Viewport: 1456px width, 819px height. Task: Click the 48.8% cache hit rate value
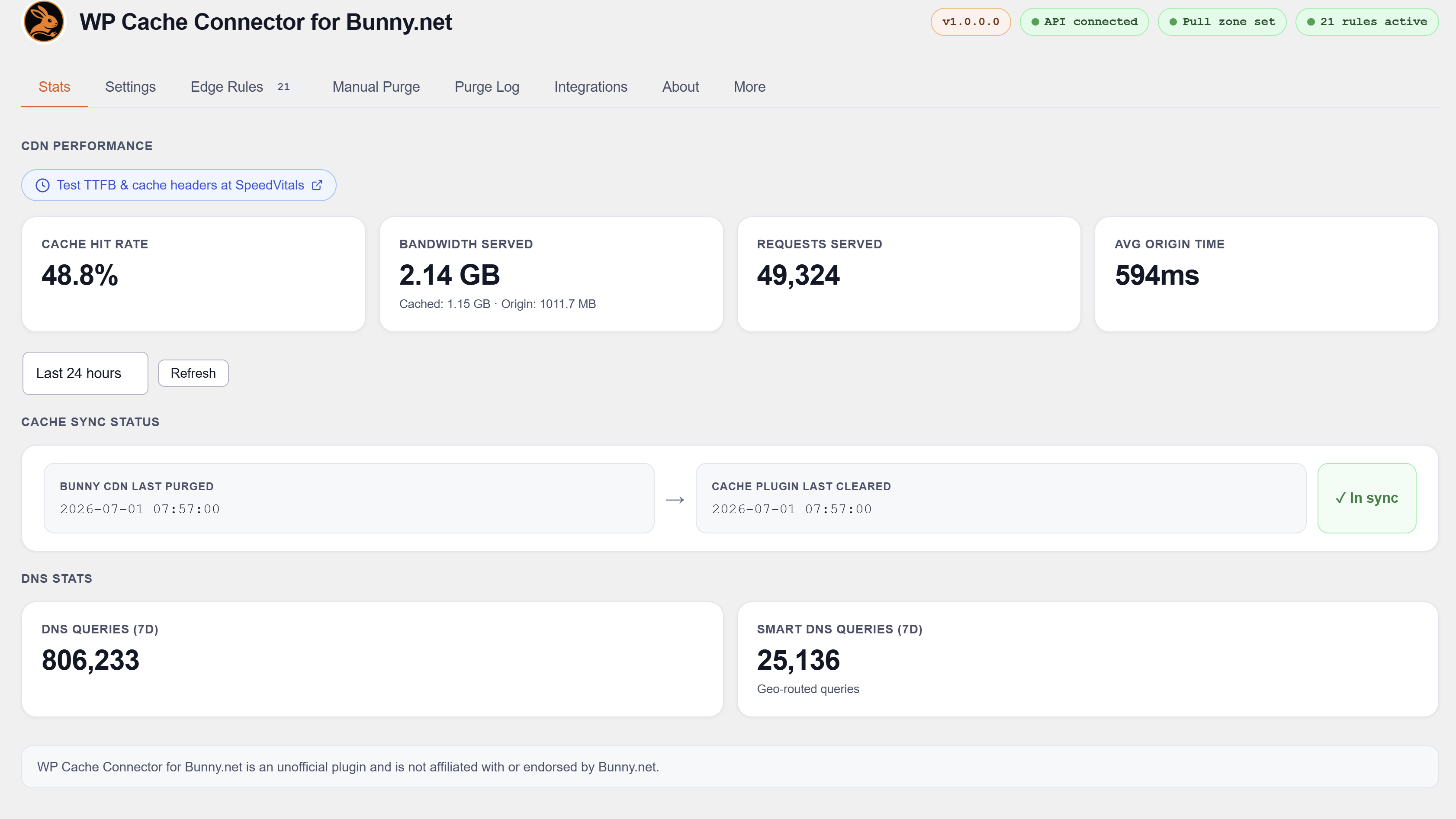click(80, 275)
